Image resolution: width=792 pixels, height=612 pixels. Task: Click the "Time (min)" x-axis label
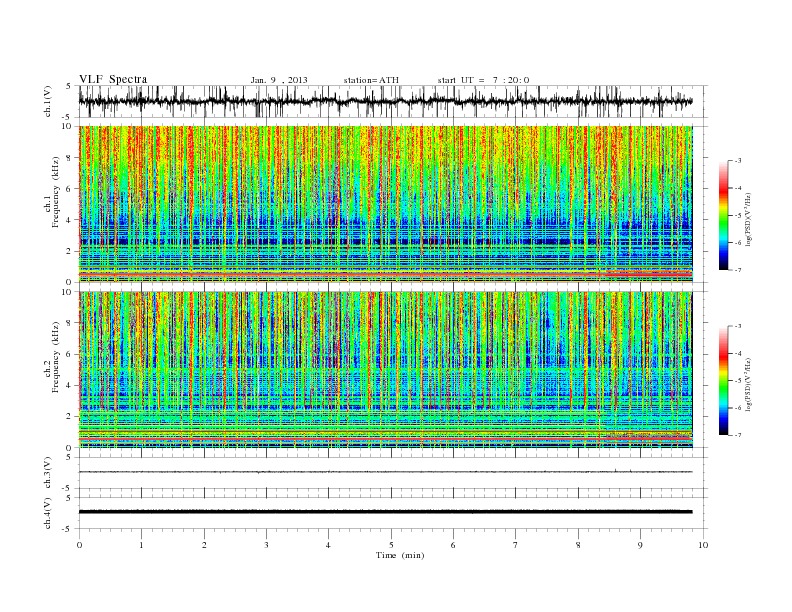point(400,555)
